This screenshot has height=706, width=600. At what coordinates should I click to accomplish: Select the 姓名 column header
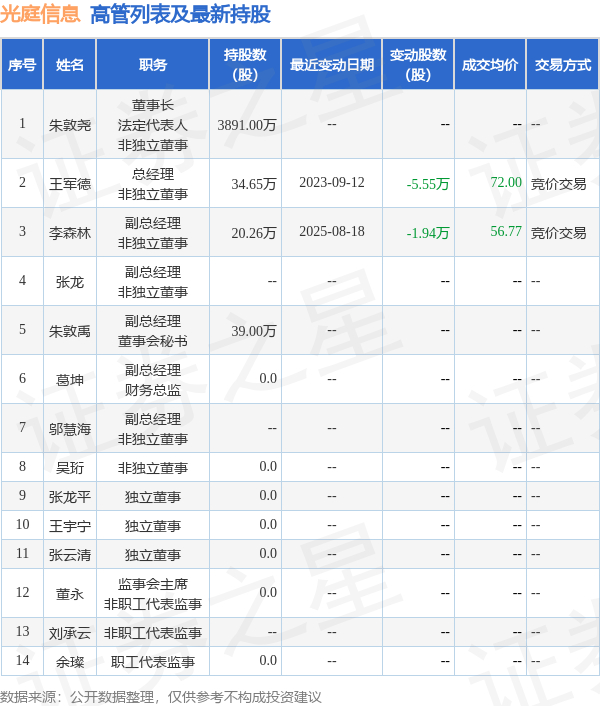(70, 65)
